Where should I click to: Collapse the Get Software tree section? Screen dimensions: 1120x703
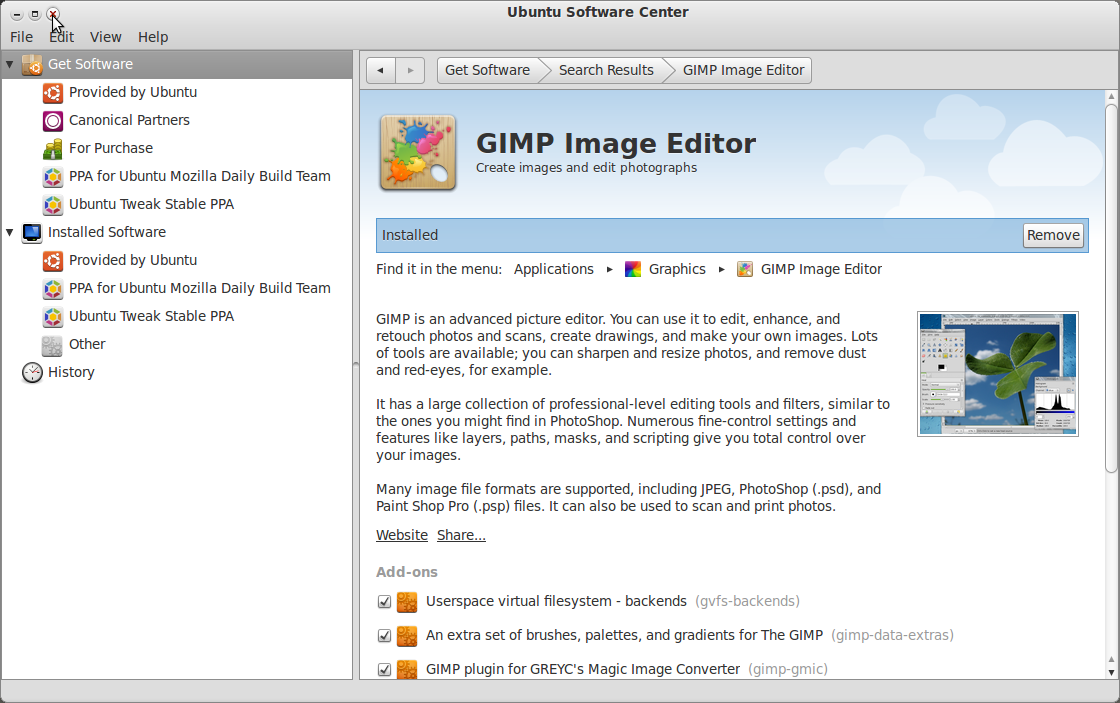pos(10,64)
